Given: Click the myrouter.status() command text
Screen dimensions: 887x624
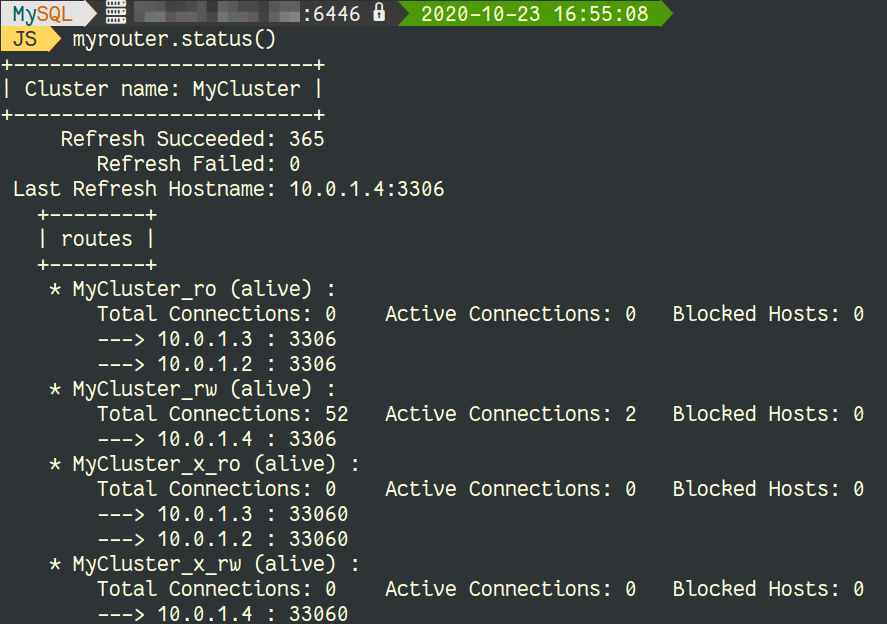Looking at the screenshot, I should click(x=174, y=39).
